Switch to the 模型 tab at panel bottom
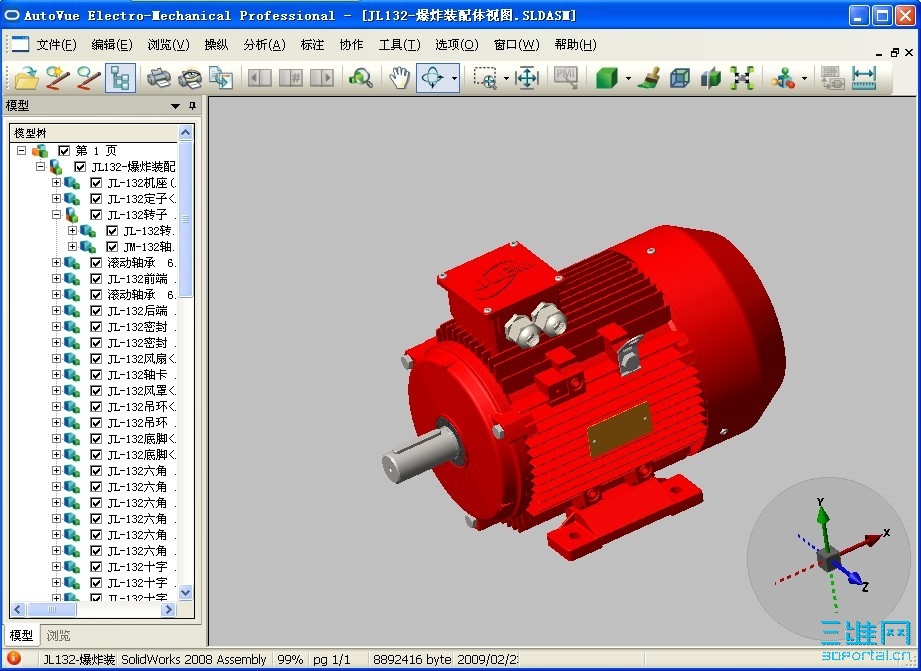The height and width of the screenshot is (671, 921). 21,635
